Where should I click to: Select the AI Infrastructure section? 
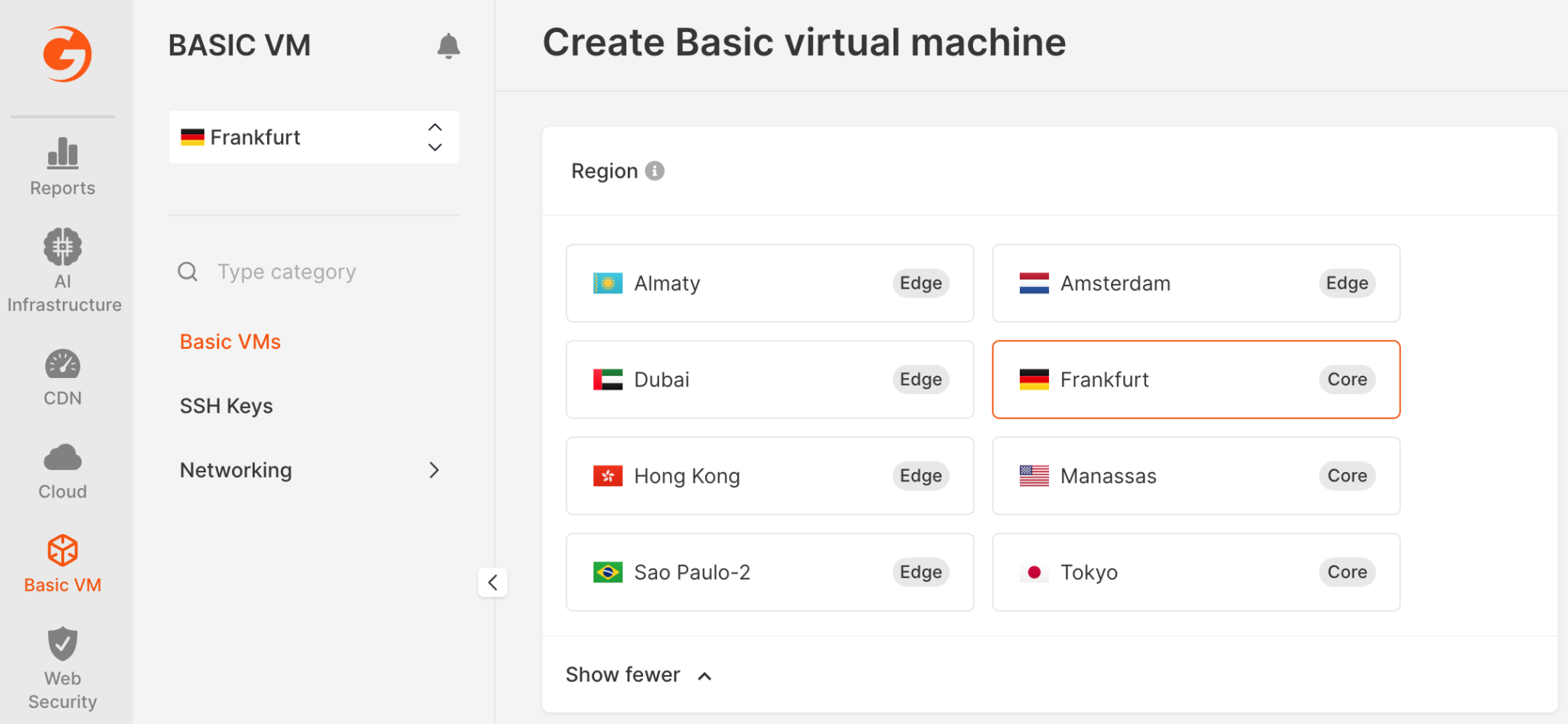point(62,268)
